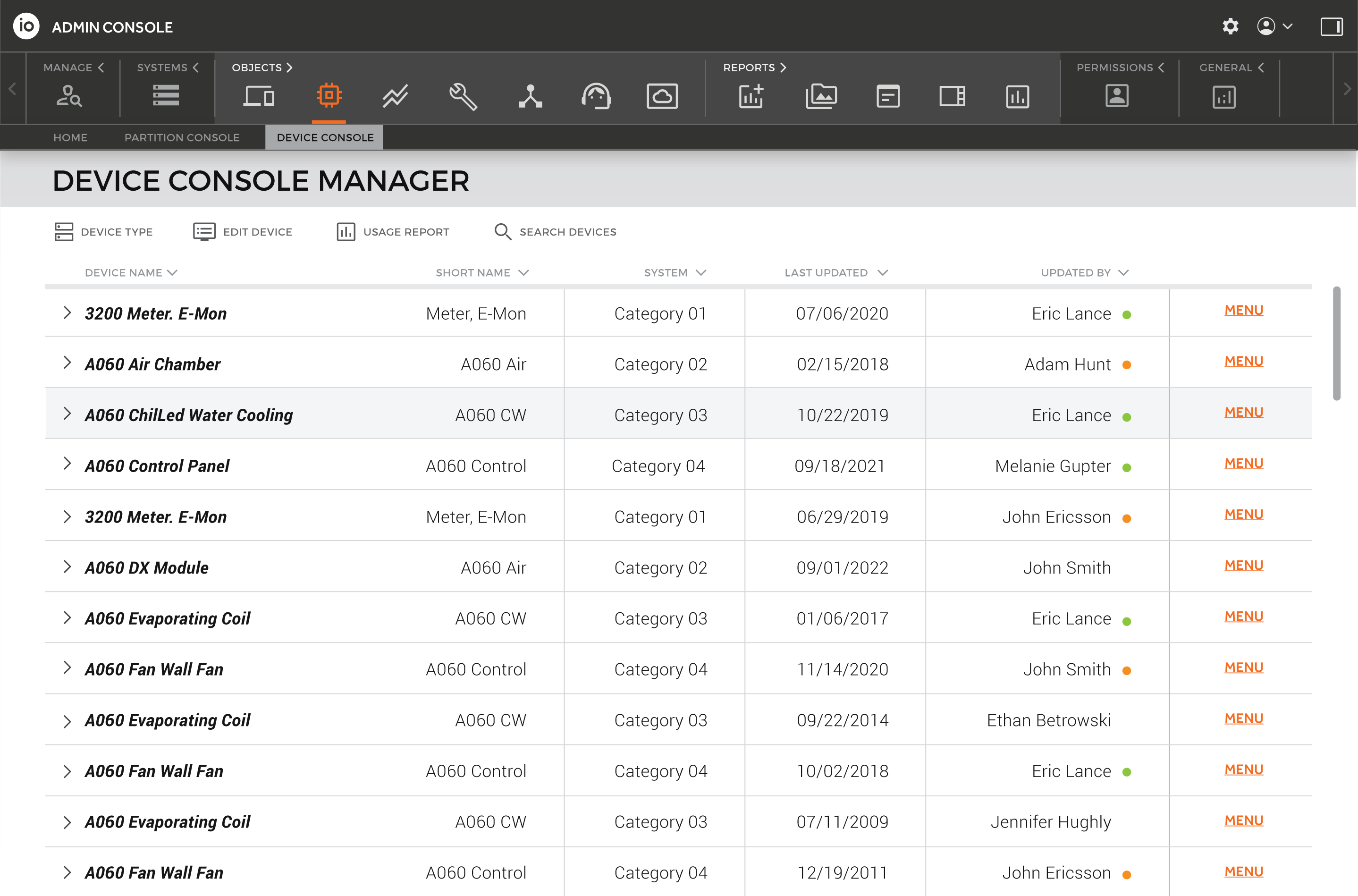Image resolution: width=1358 pixels, height=896 pixels.
Task: Open the headset support icon
Action: tap(597, 96)
